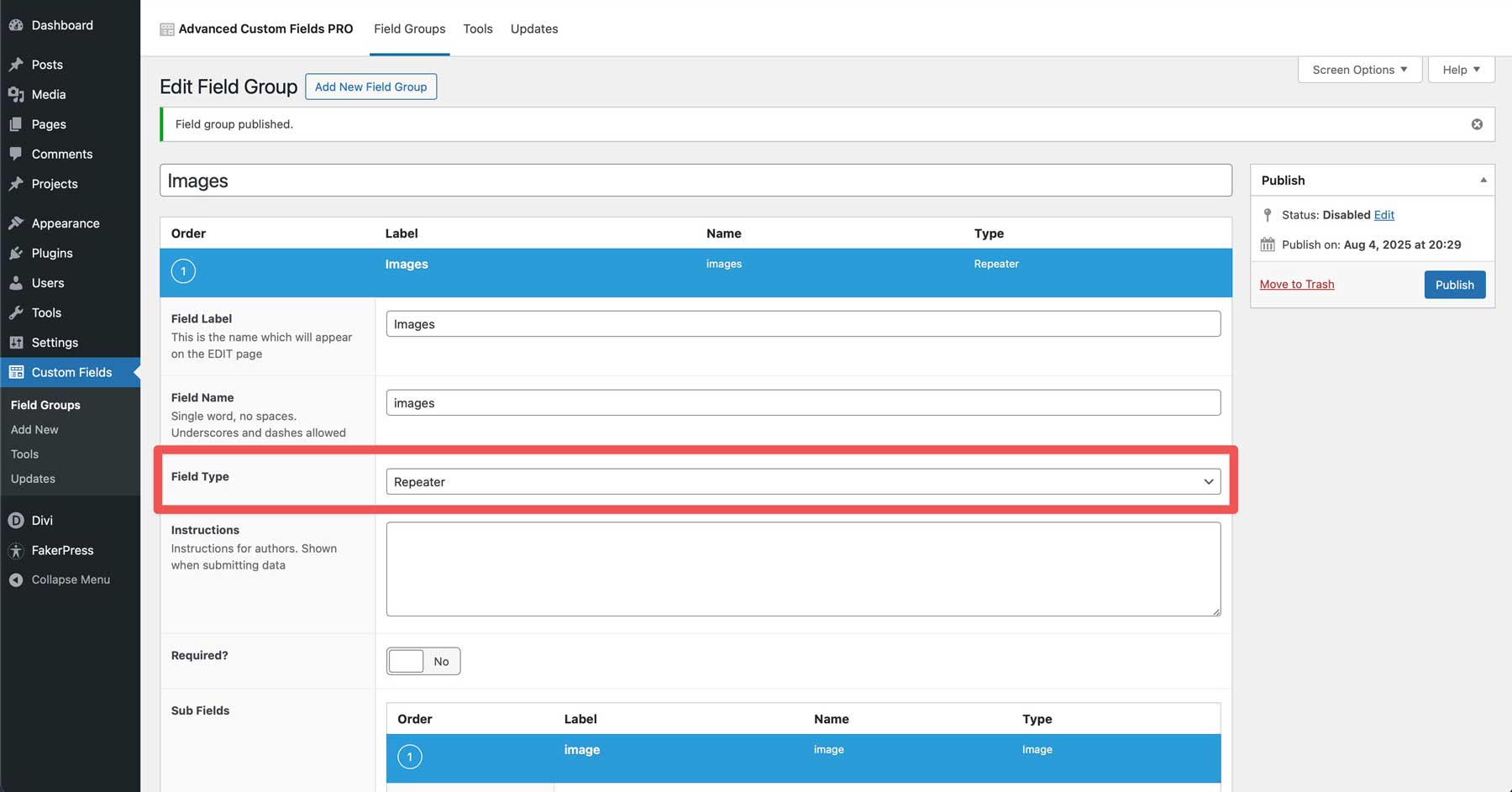1512x792 pixels.
Task: Toggle the Required? switch to Yes
Action: point(423,661)
